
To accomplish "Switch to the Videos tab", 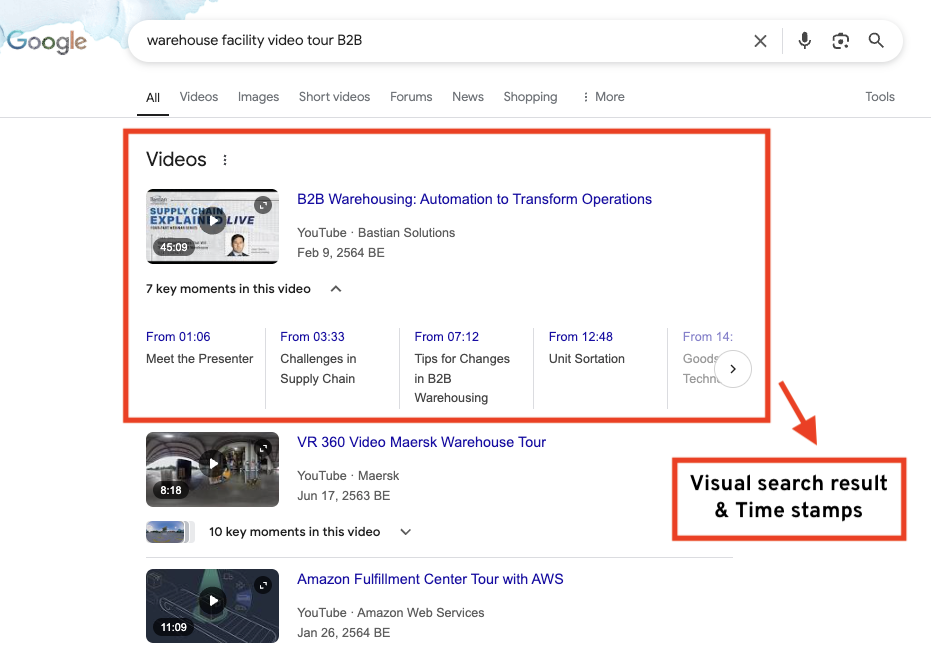I will pyautogui.click(x=199, y=97).
